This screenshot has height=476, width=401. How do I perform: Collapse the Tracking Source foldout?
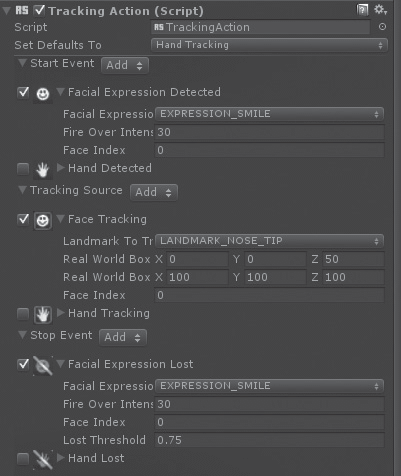tap(22, 190)
